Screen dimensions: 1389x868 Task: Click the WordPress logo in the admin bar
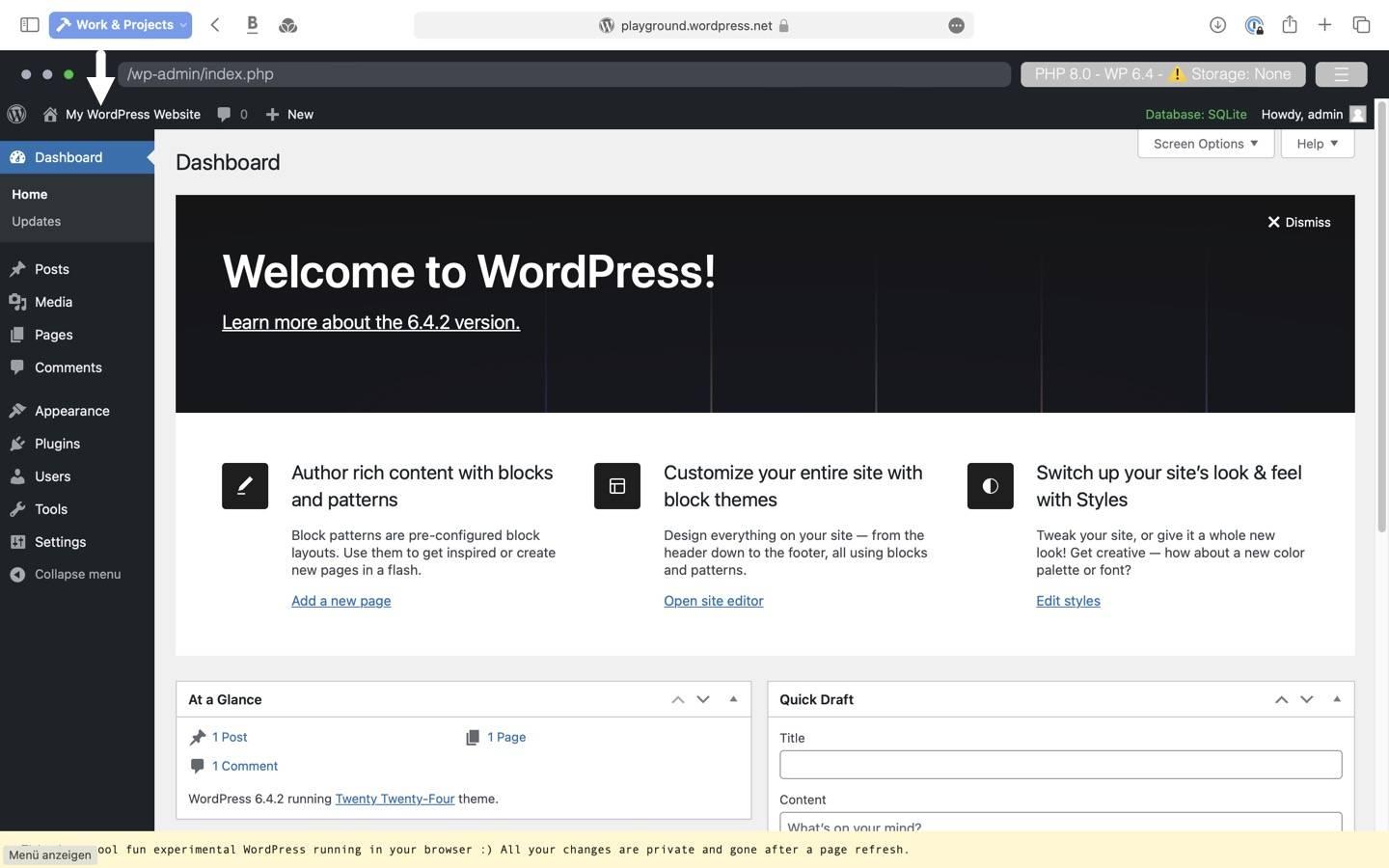[x=16, y=114]
